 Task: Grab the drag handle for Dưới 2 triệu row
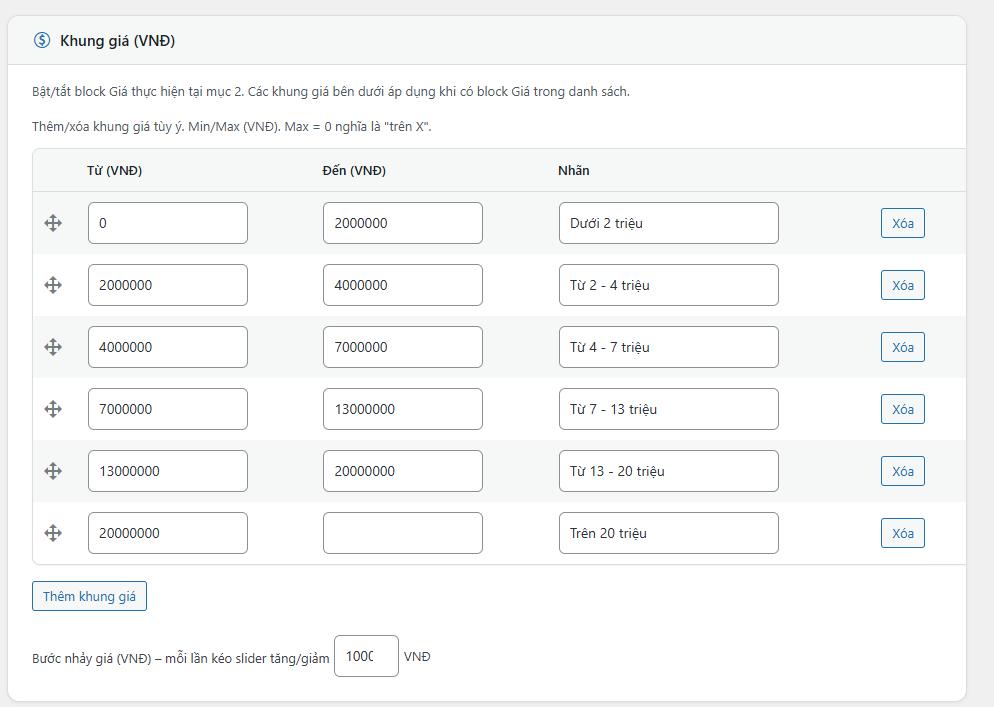(x=53, y=223)
